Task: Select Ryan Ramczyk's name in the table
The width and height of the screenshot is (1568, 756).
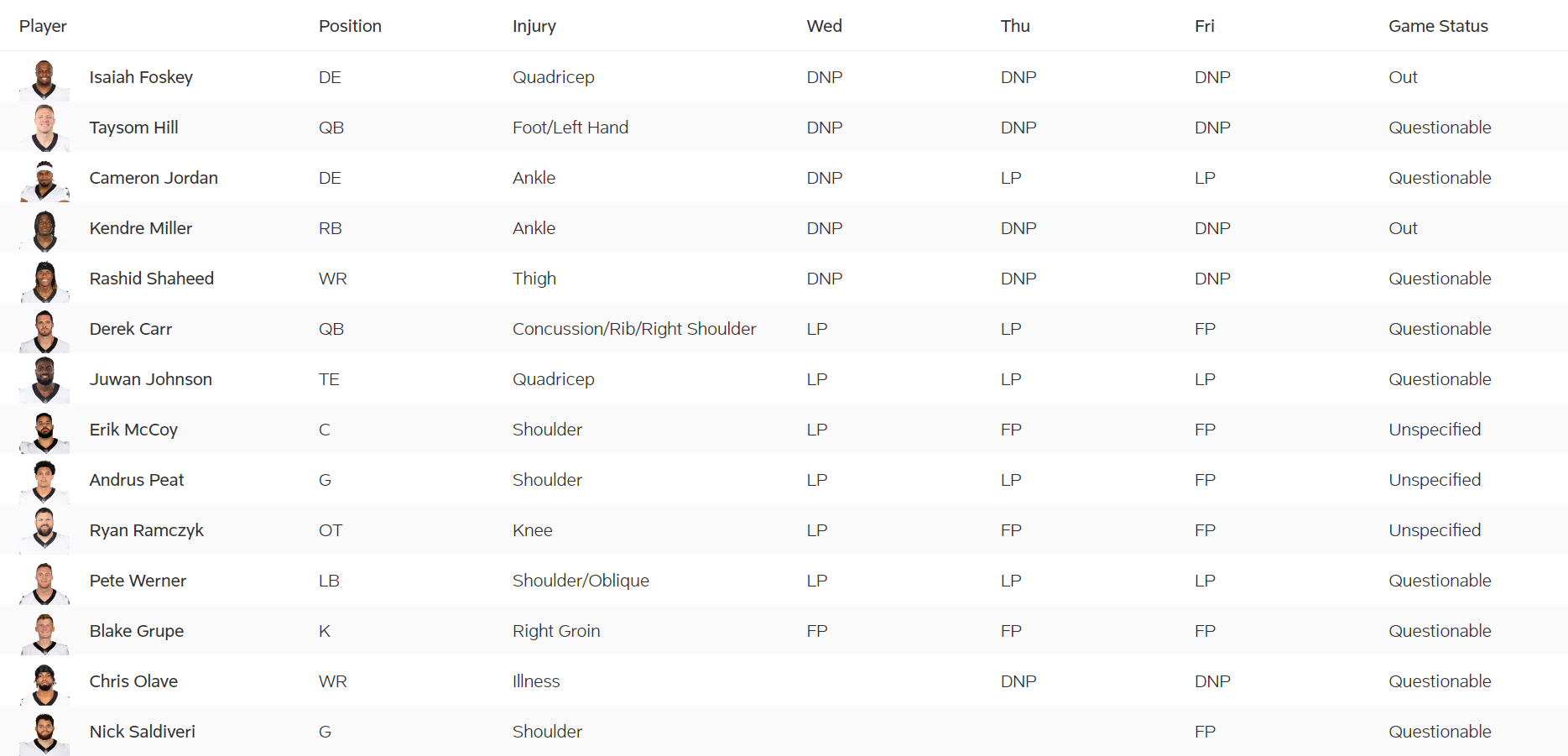Action: (x=147, y=530)
